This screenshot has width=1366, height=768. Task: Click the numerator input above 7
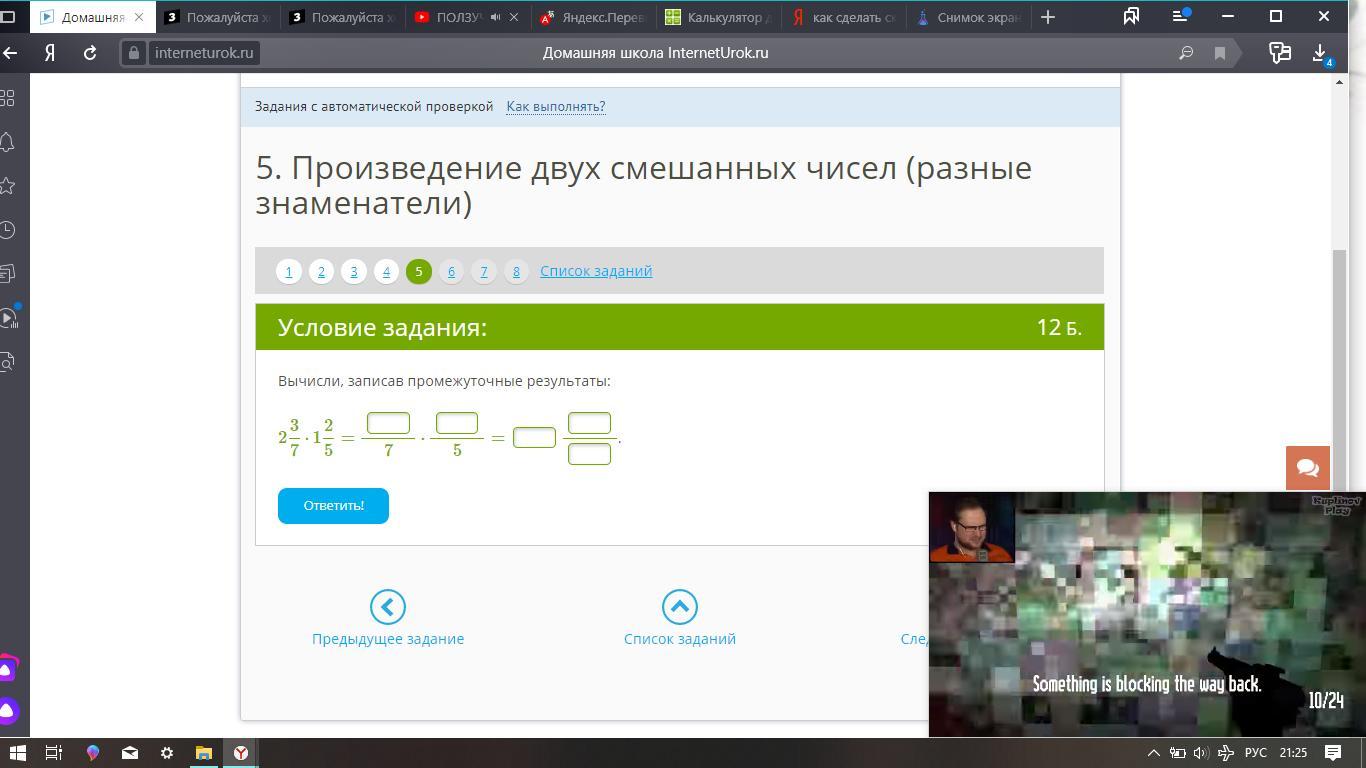[388, 423]
